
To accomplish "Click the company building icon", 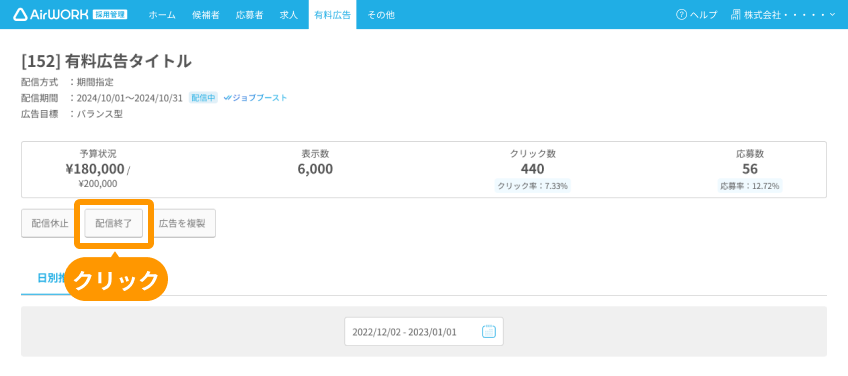I will [x=736, y=15].
